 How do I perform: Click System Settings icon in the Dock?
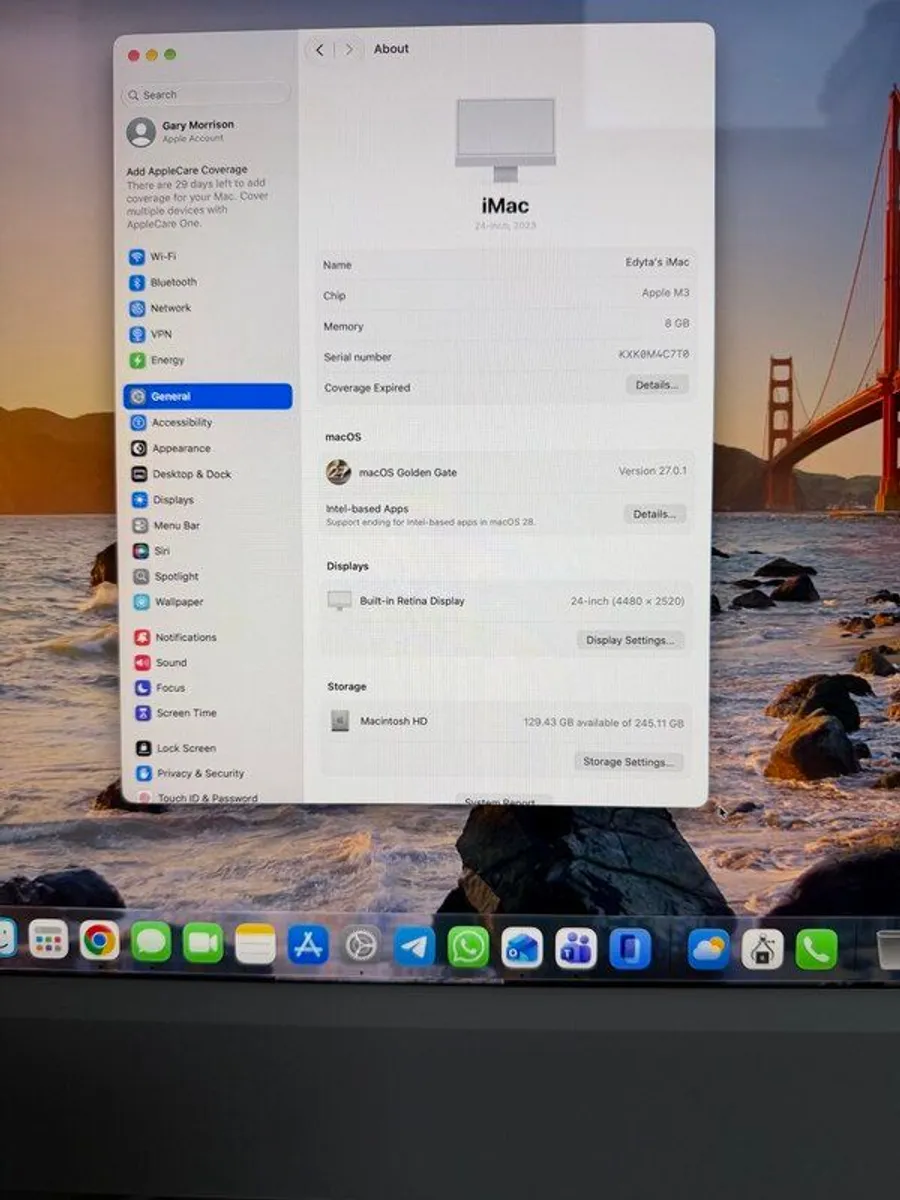pyautogui.click(x=361, y=945)
